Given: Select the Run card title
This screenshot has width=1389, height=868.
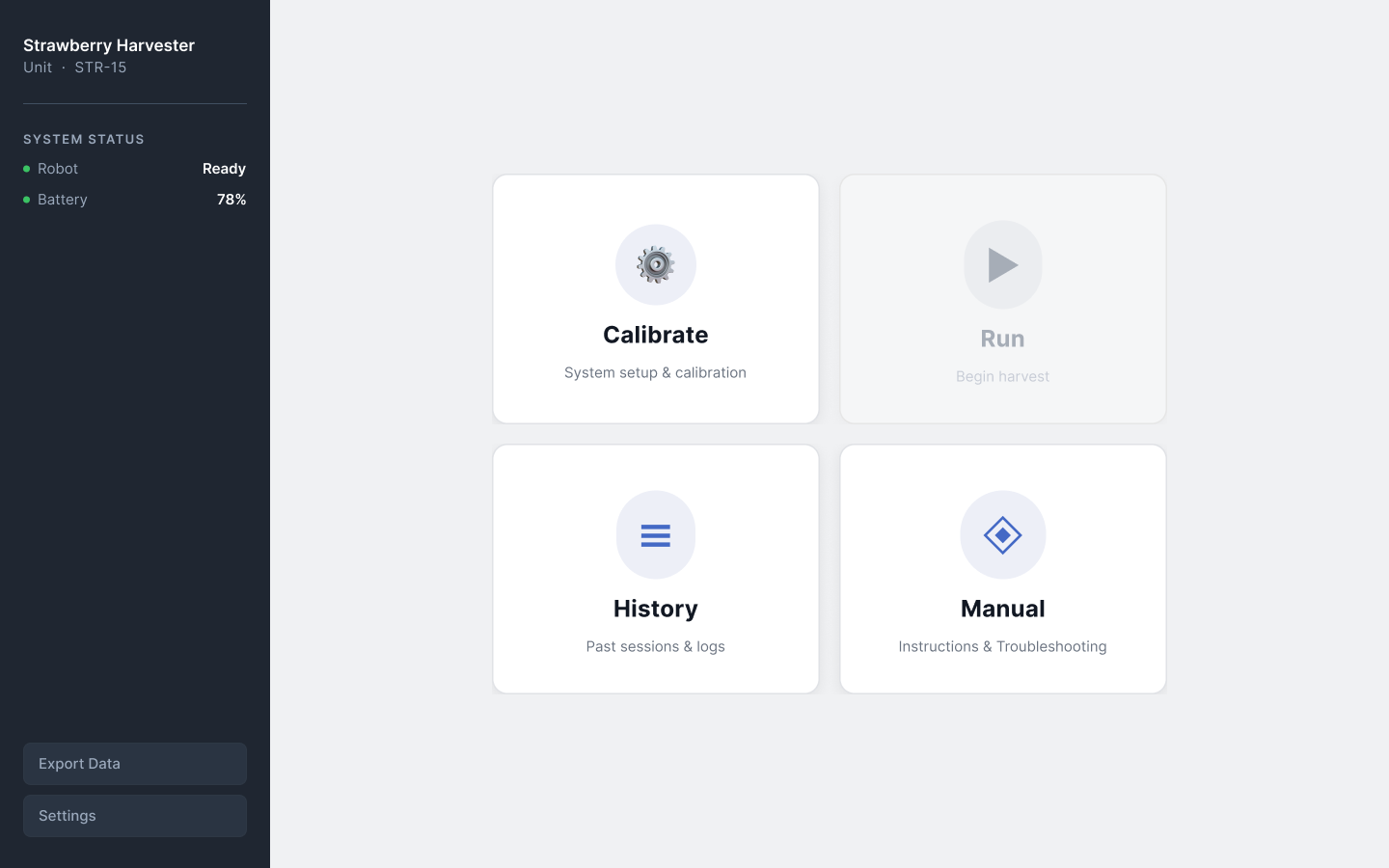Looking at the screenshot, I should pyautogui.click(x=1003, y=339).
